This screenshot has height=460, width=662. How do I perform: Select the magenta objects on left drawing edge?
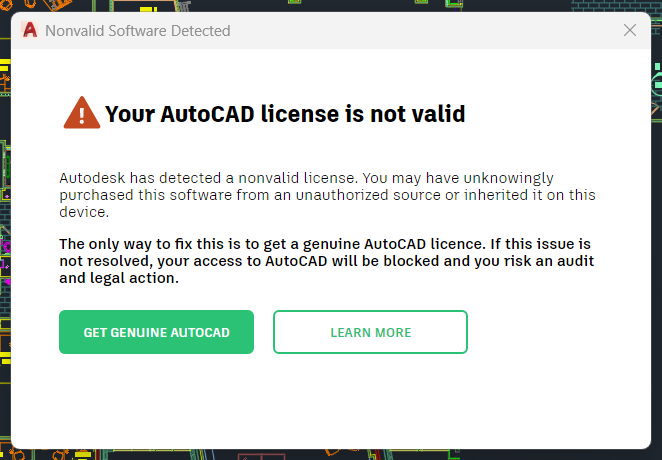pyautogui.click(x=5, y=260)
